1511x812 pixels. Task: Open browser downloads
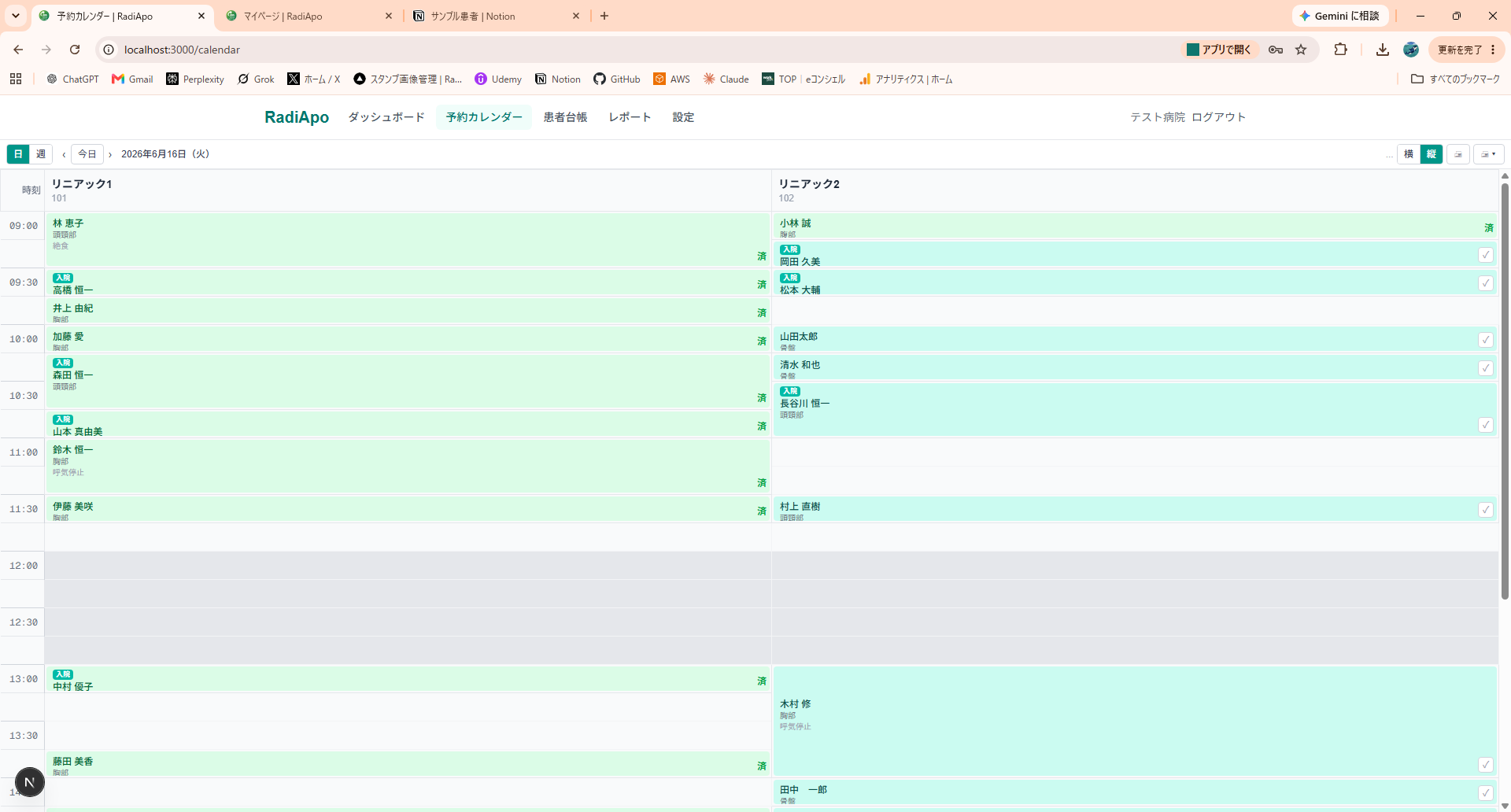pos(1382,50)
